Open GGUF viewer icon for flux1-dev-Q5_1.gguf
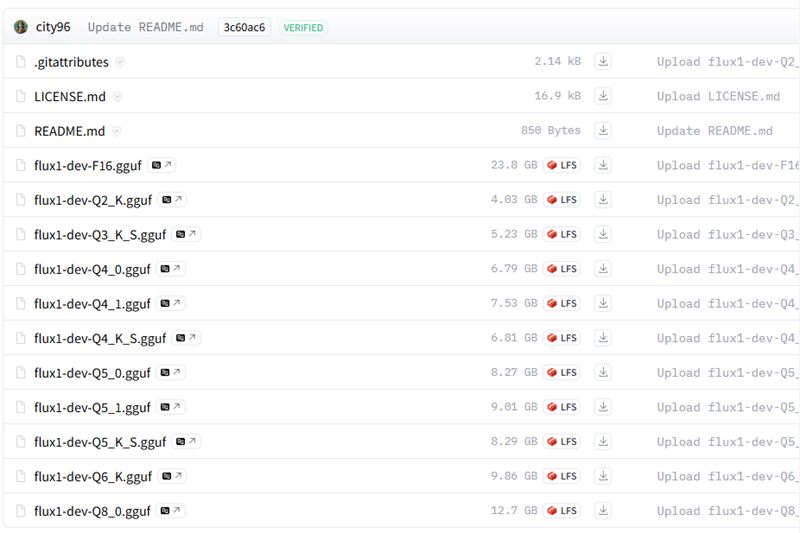The height and width of the screenshot is (533, 800). click(170, 407)
